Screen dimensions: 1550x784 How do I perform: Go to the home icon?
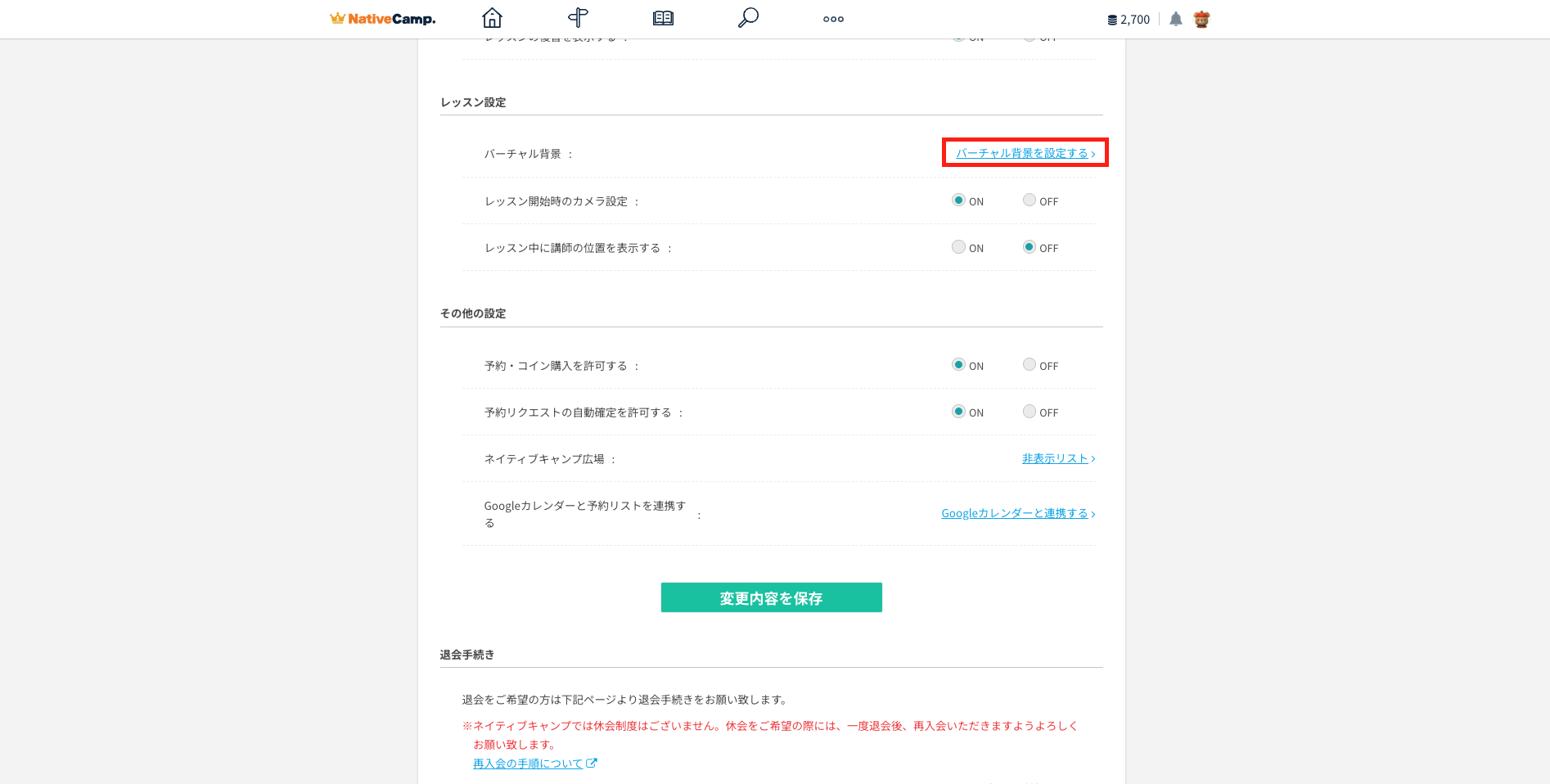coord(492,18)
